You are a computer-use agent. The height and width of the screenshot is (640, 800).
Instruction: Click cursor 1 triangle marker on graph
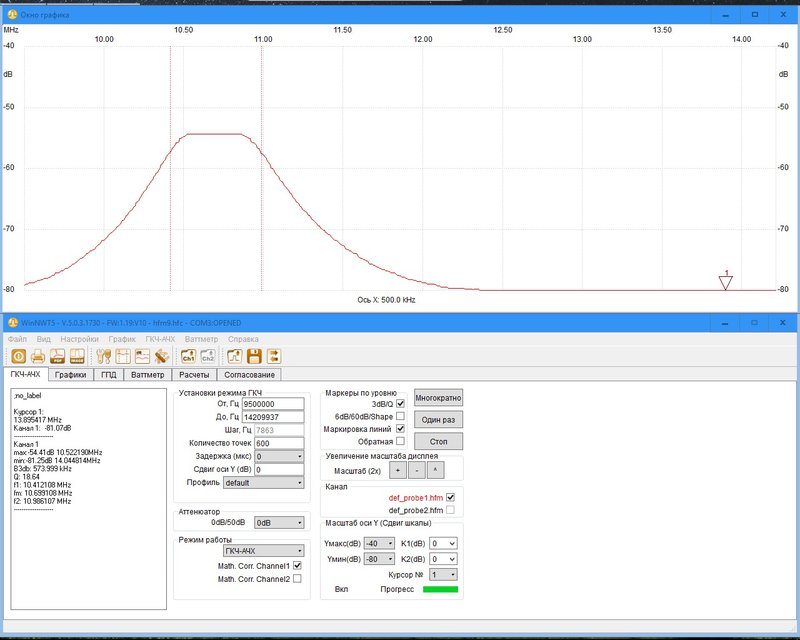[726, 283]
